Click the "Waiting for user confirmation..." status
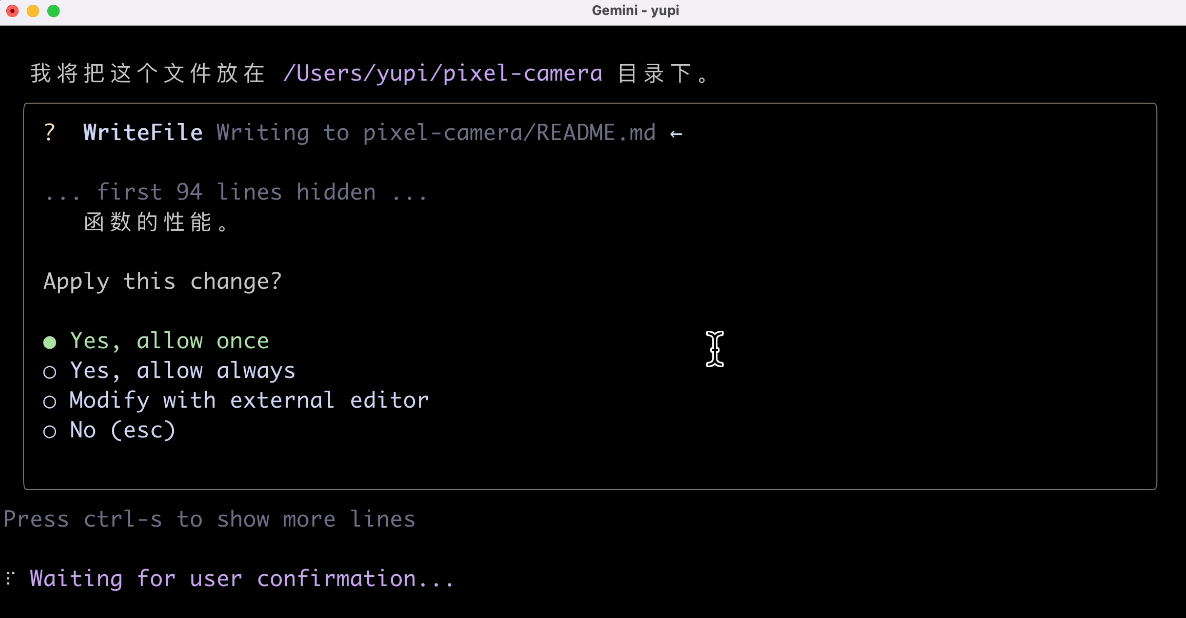Image resolution: width=1186 pixels, height=618 pixels. click(242, 579)
